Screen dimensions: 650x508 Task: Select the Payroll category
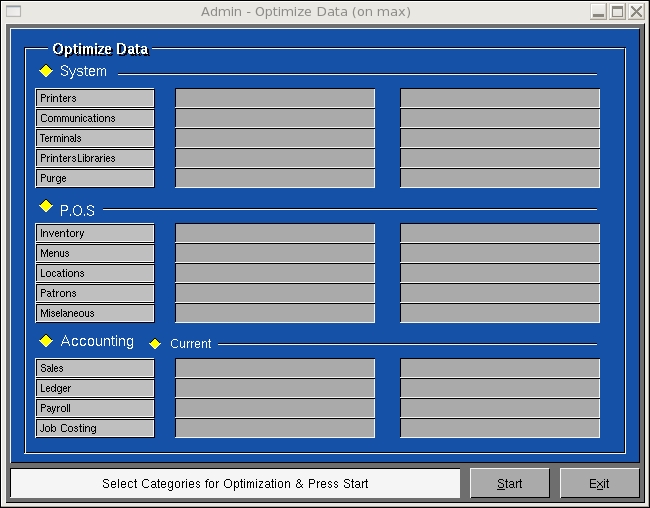pyautogui.click(x=95, y=408)
